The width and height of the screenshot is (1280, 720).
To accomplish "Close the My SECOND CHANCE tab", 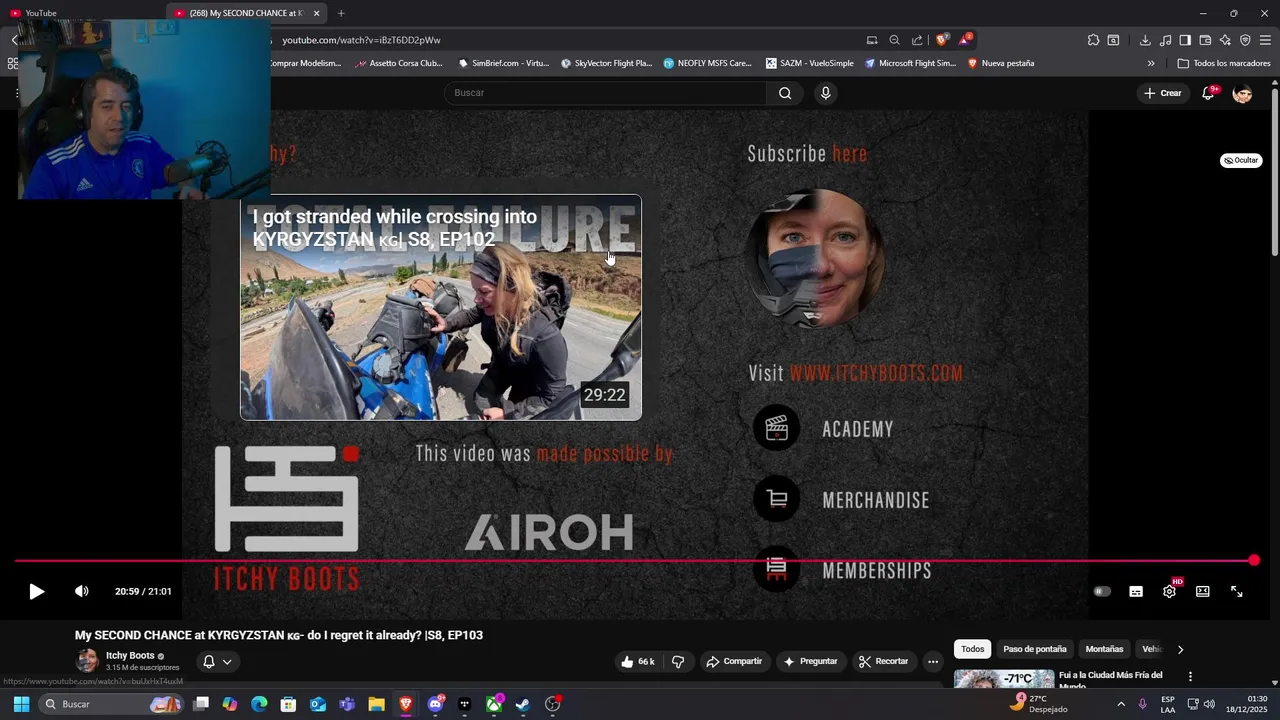I will [x=316, y=13].
